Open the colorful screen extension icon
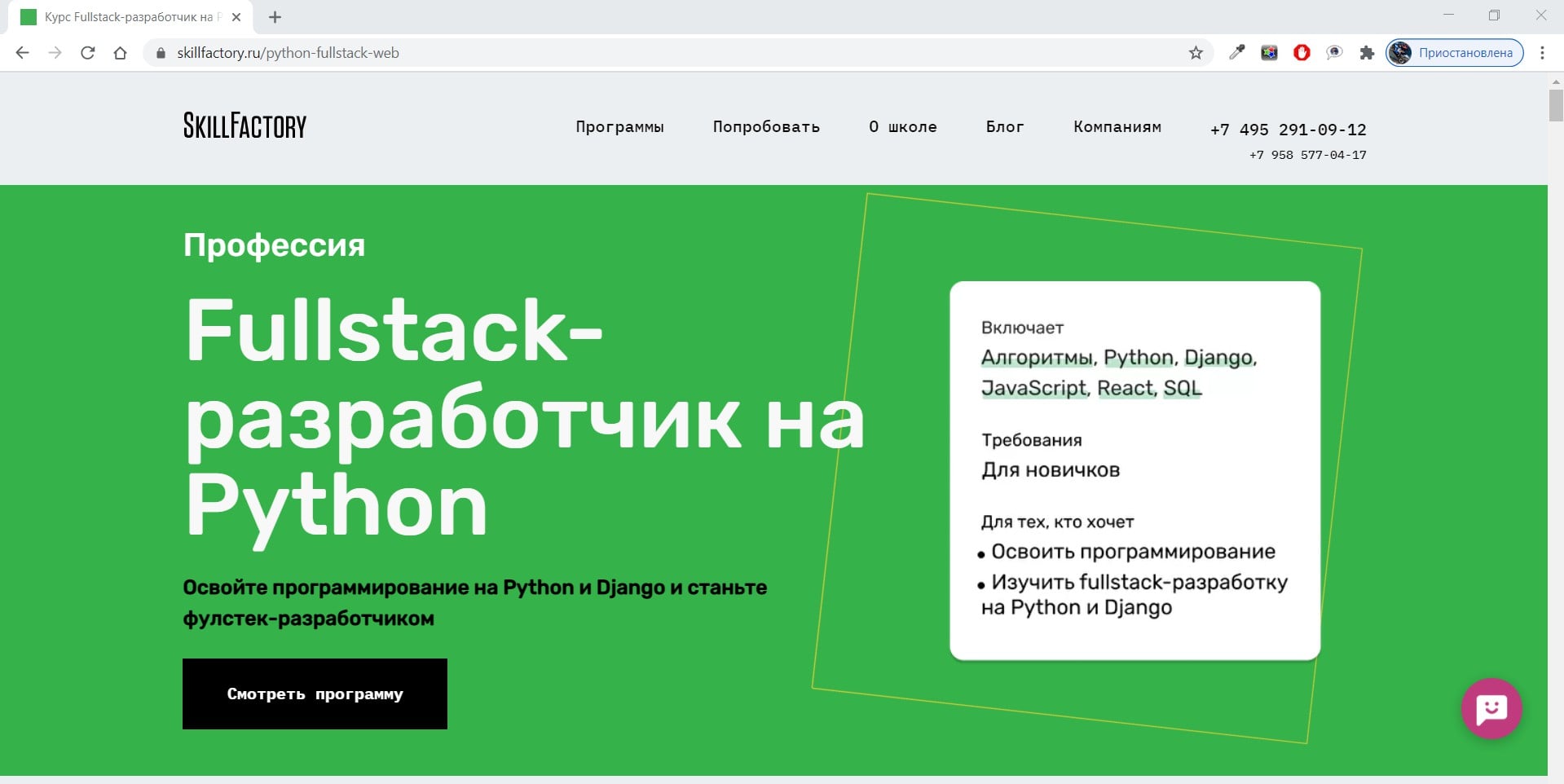This screenshot has height=784, width=1564. (1269, 53)
